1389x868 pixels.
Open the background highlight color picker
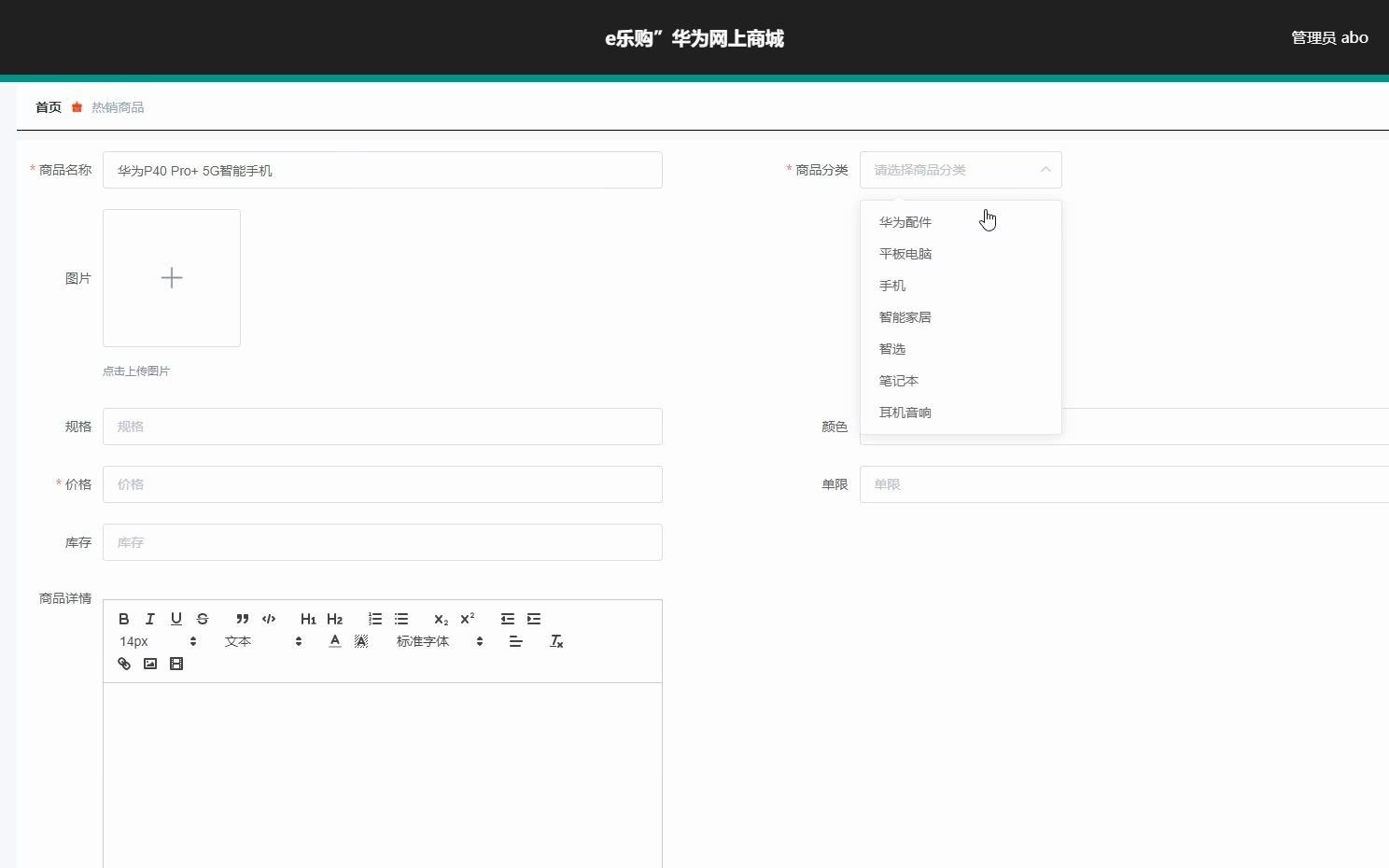(x=361, y=641)
